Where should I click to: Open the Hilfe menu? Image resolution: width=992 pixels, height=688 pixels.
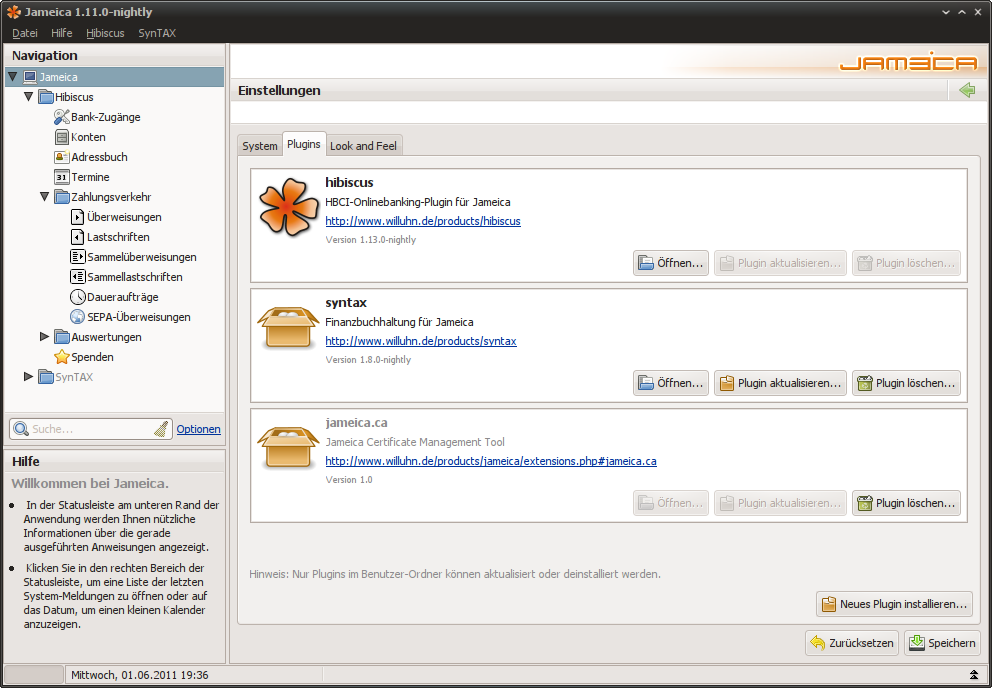(x=61, y=33)
